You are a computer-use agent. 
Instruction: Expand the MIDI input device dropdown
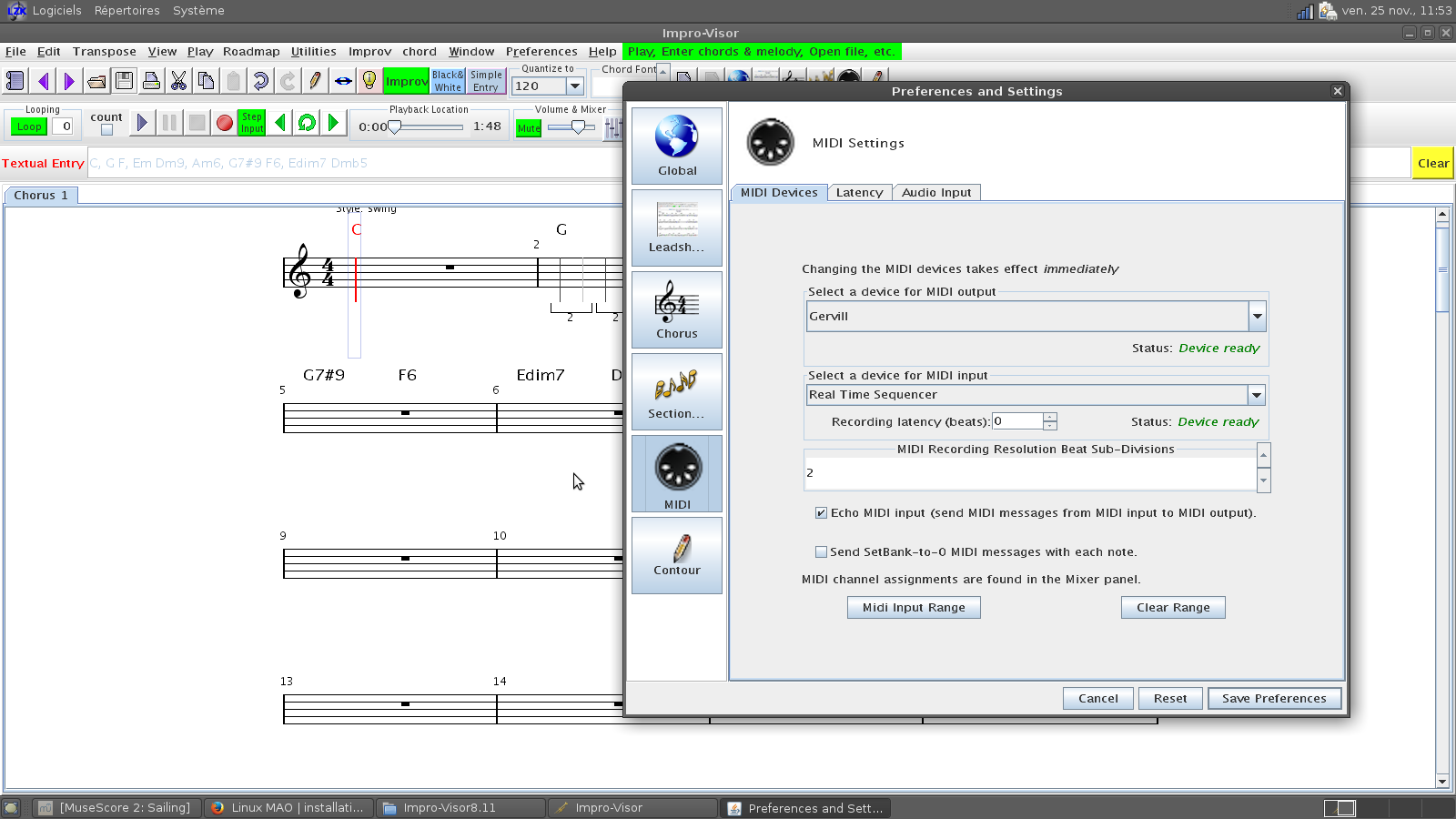click(1257, 395)
